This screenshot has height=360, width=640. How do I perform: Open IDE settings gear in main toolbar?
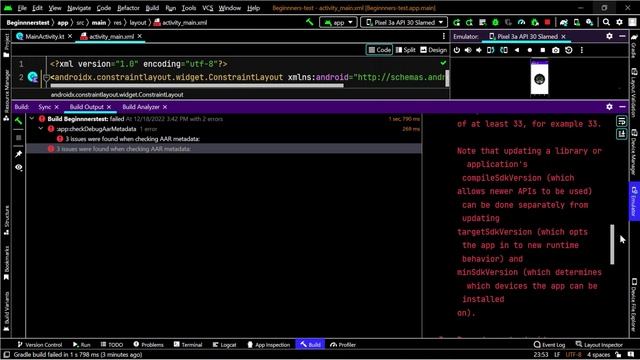click(x=620, y=22)
